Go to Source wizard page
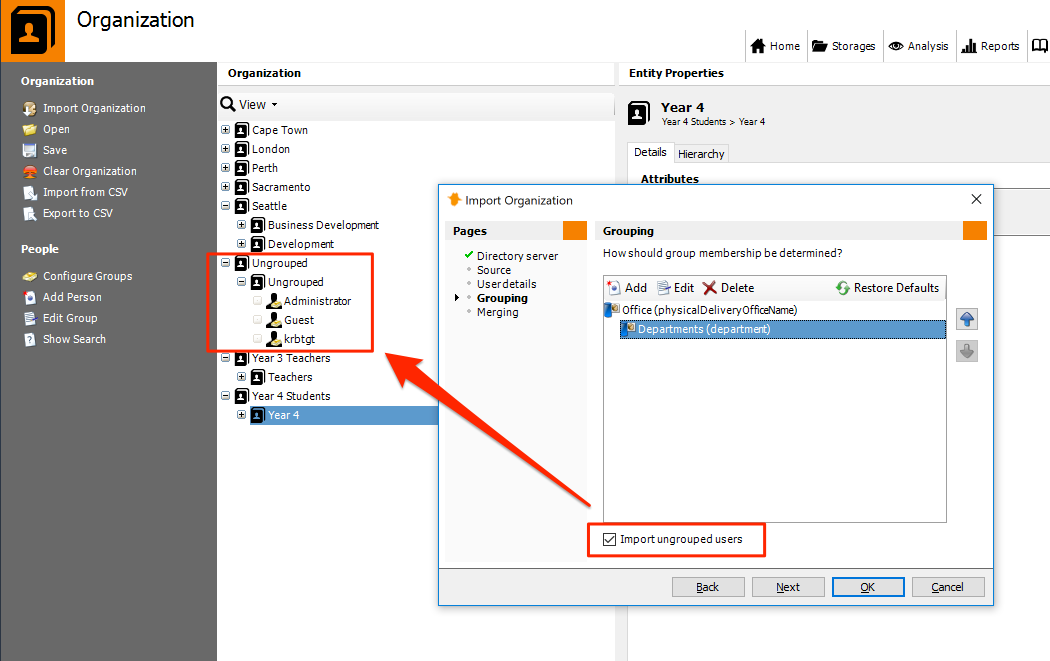Viewport: 1050px width, 661px height. point(494,270)
